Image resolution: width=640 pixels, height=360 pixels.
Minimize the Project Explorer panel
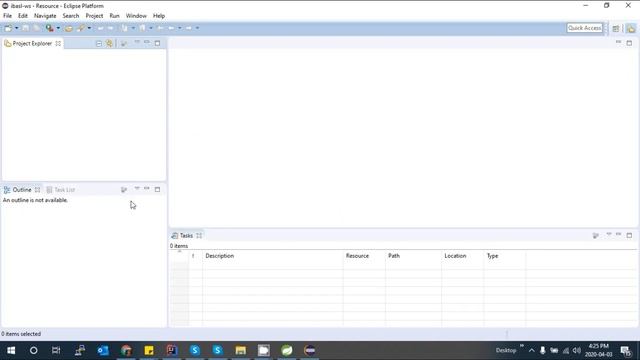[147, 42]
